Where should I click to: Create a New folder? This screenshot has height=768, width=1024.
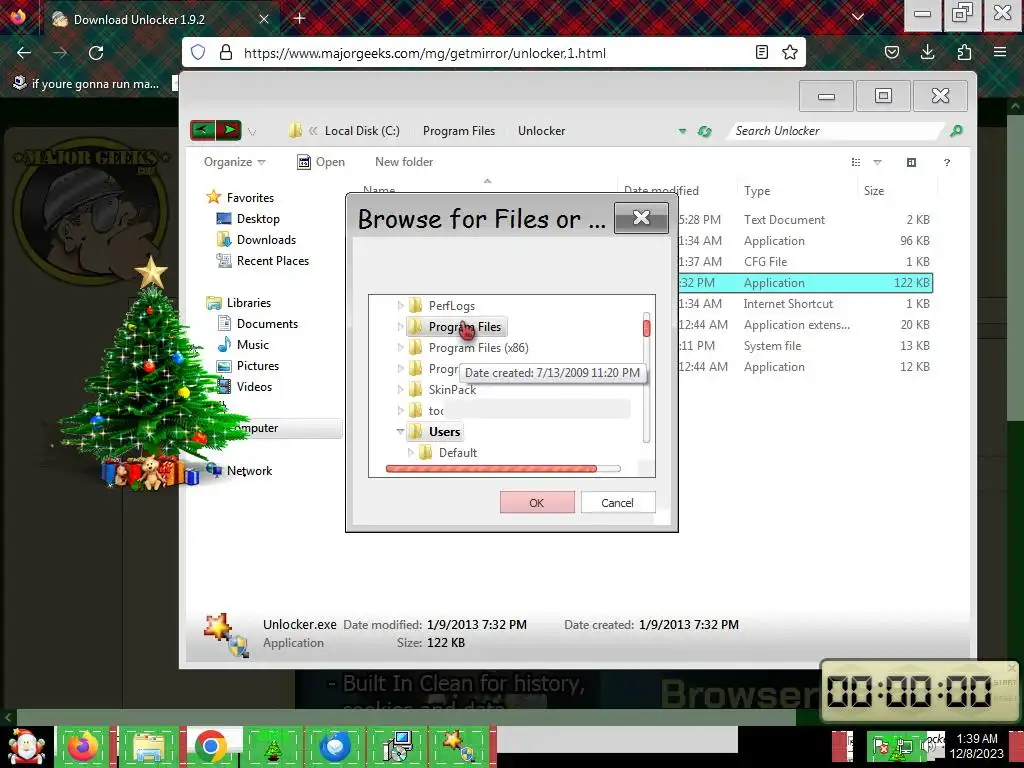pyautogui.click(x=404, y=162)
